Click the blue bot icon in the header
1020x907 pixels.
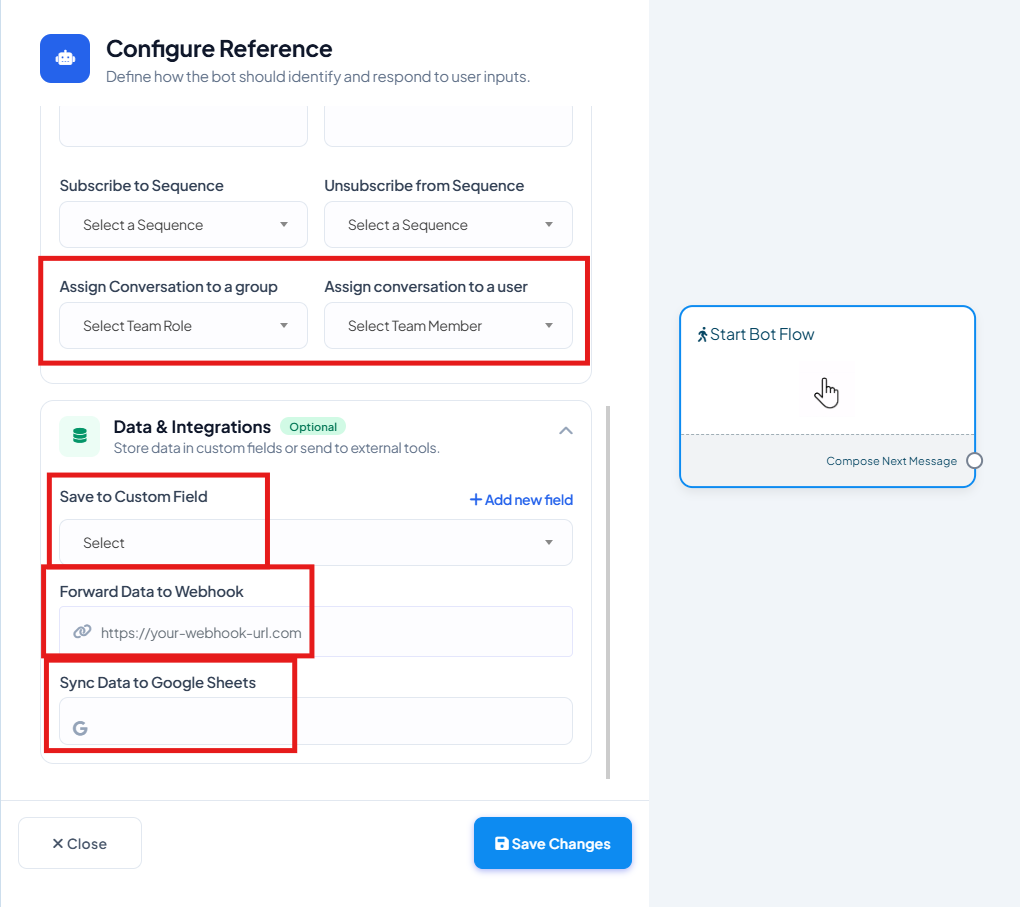click(65, 59)
